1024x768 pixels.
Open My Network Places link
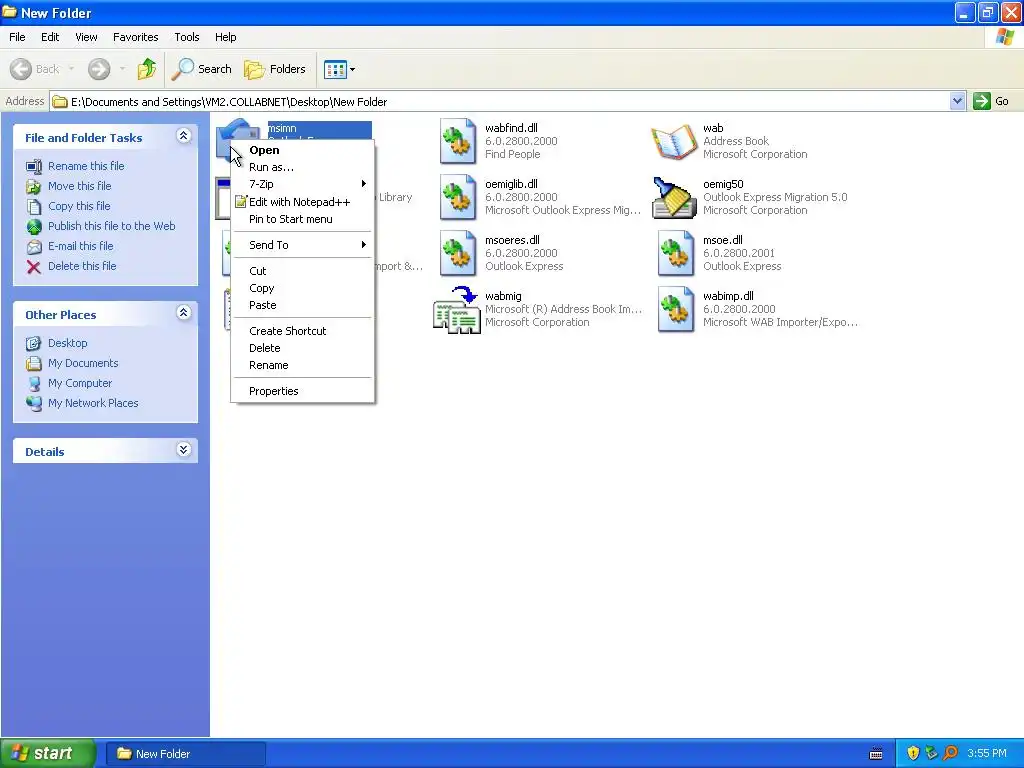tap(93, 403)
